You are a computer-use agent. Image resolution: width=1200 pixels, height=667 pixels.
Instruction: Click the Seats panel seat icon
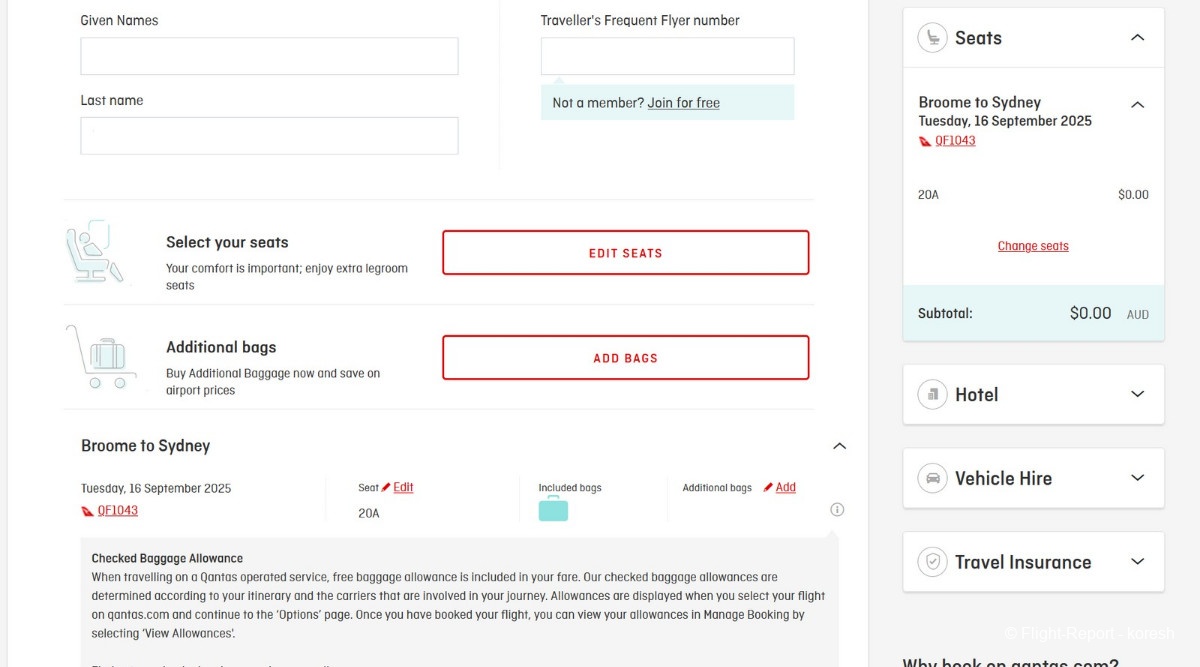click(933, 38)
